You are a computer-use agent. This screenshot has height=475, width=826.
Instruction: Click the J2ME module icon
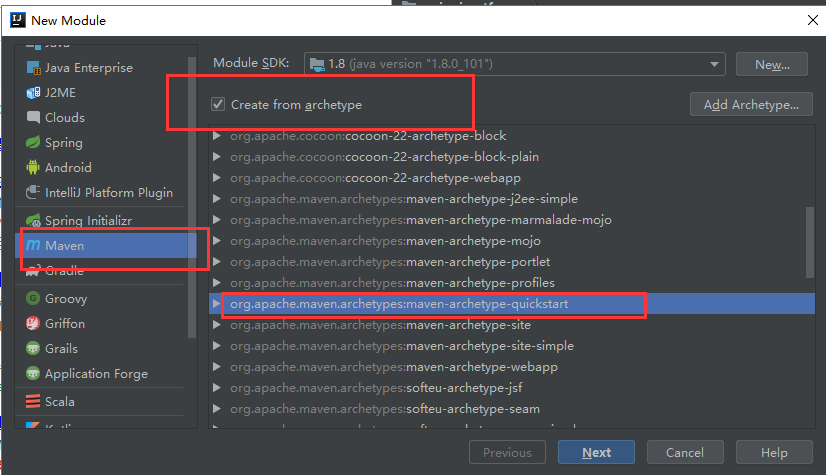(33, 93)
